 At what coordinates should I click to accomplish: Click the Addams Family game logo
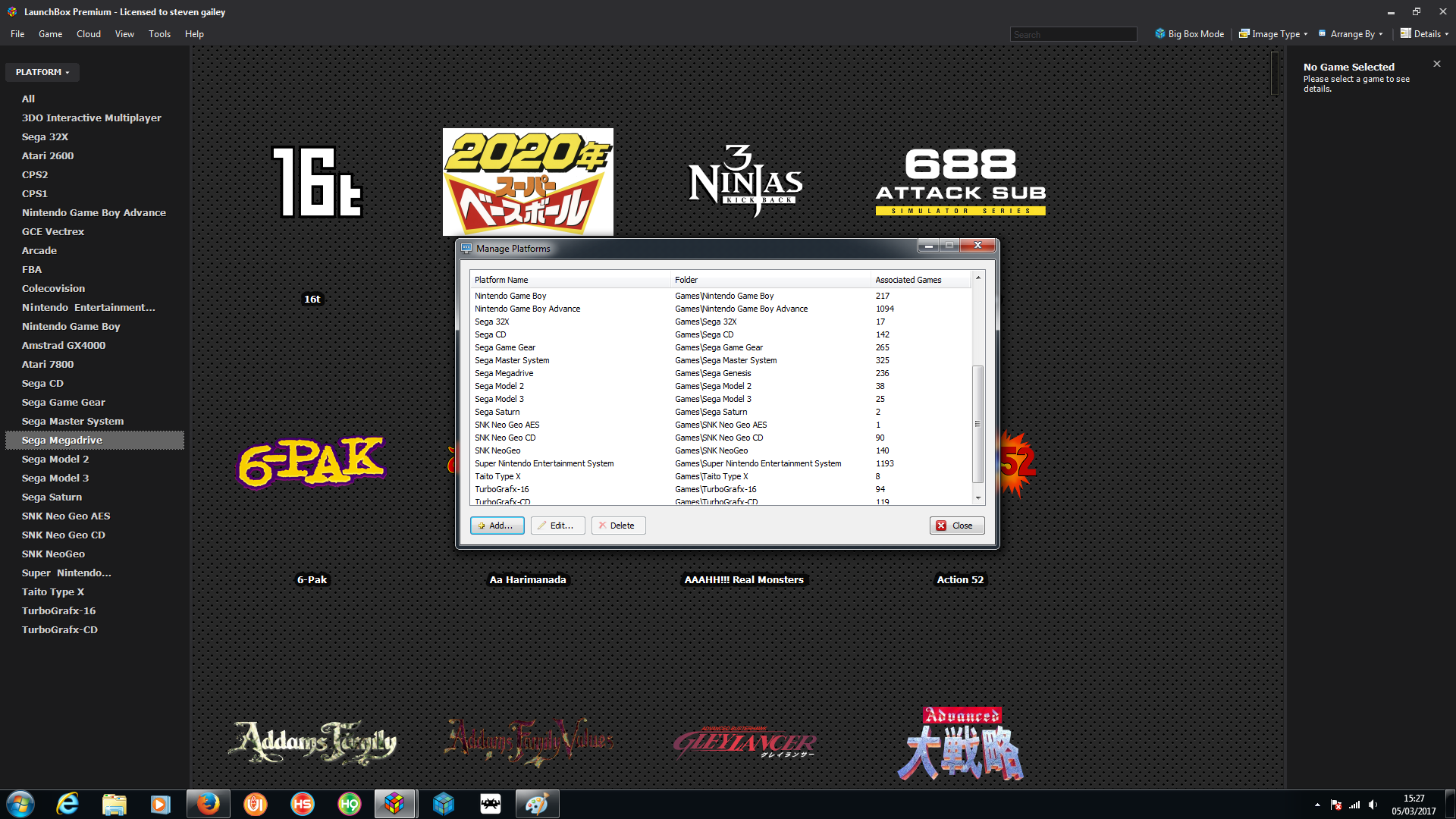312,742
